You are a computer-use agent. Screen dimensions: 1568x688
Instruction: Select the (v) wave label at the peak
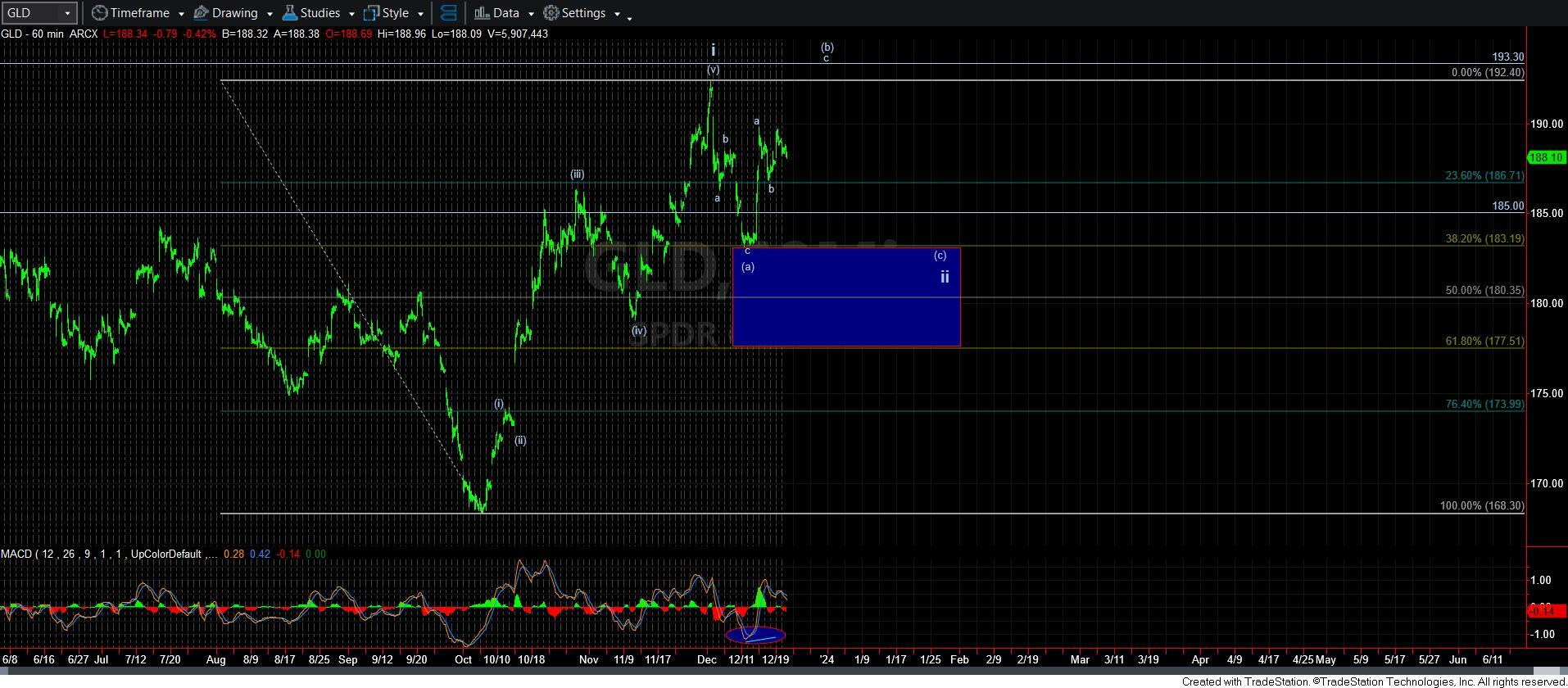pos(713,70)
